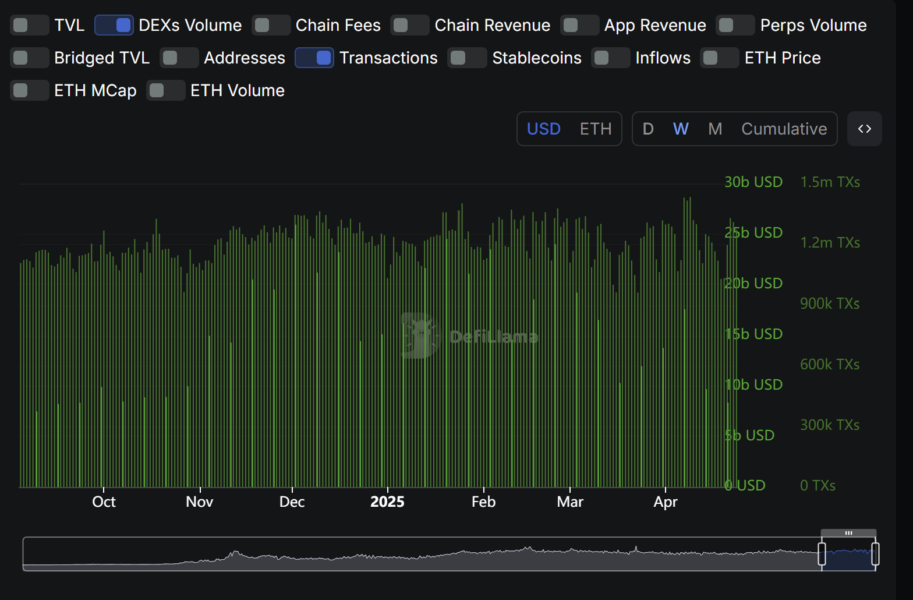Disable the Transactions toggle
The width and height of the screenshot is (913, 600).
coord(314,58)
